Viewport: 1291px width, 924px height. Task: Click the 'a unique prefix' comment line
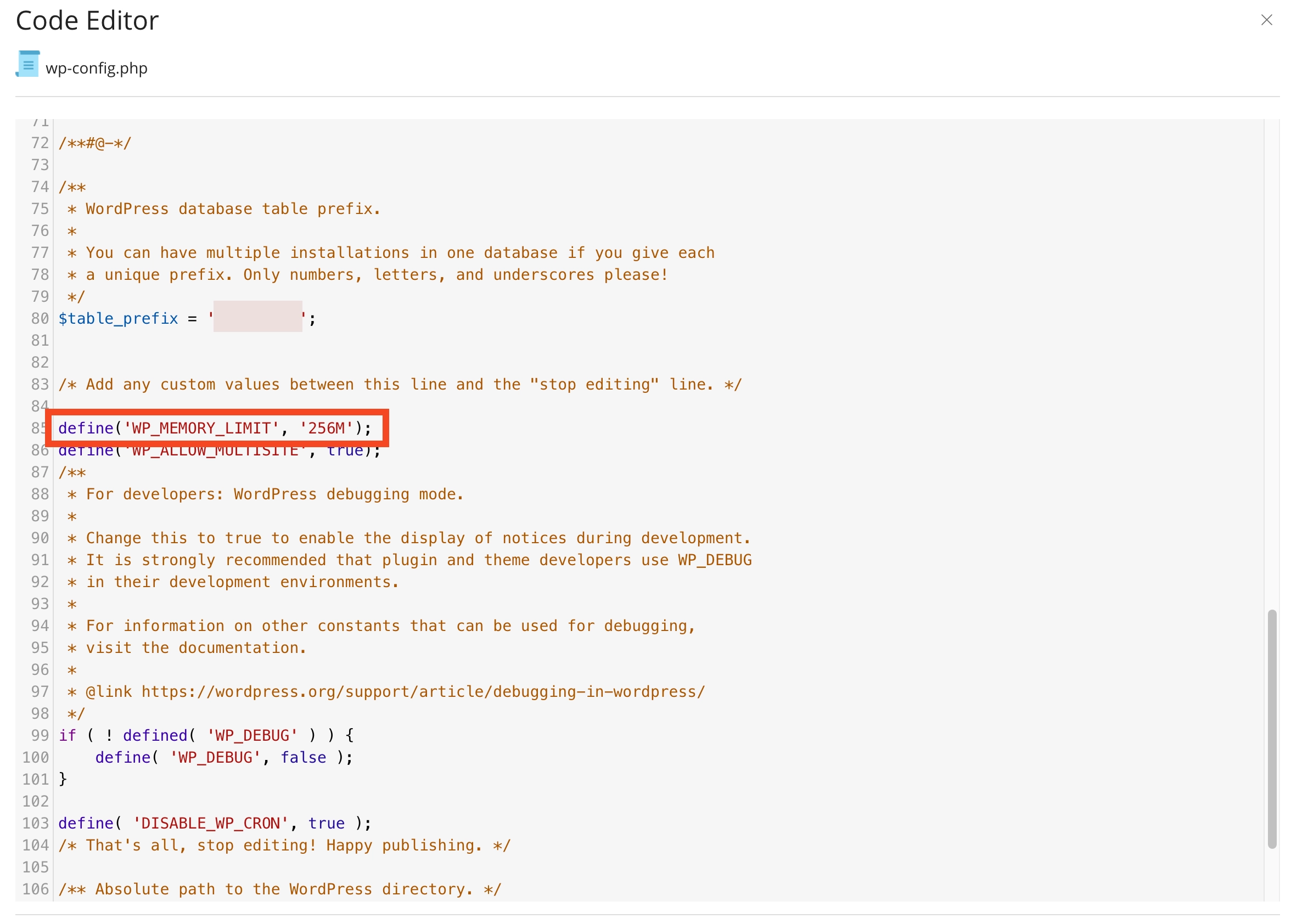click(368, 275)
